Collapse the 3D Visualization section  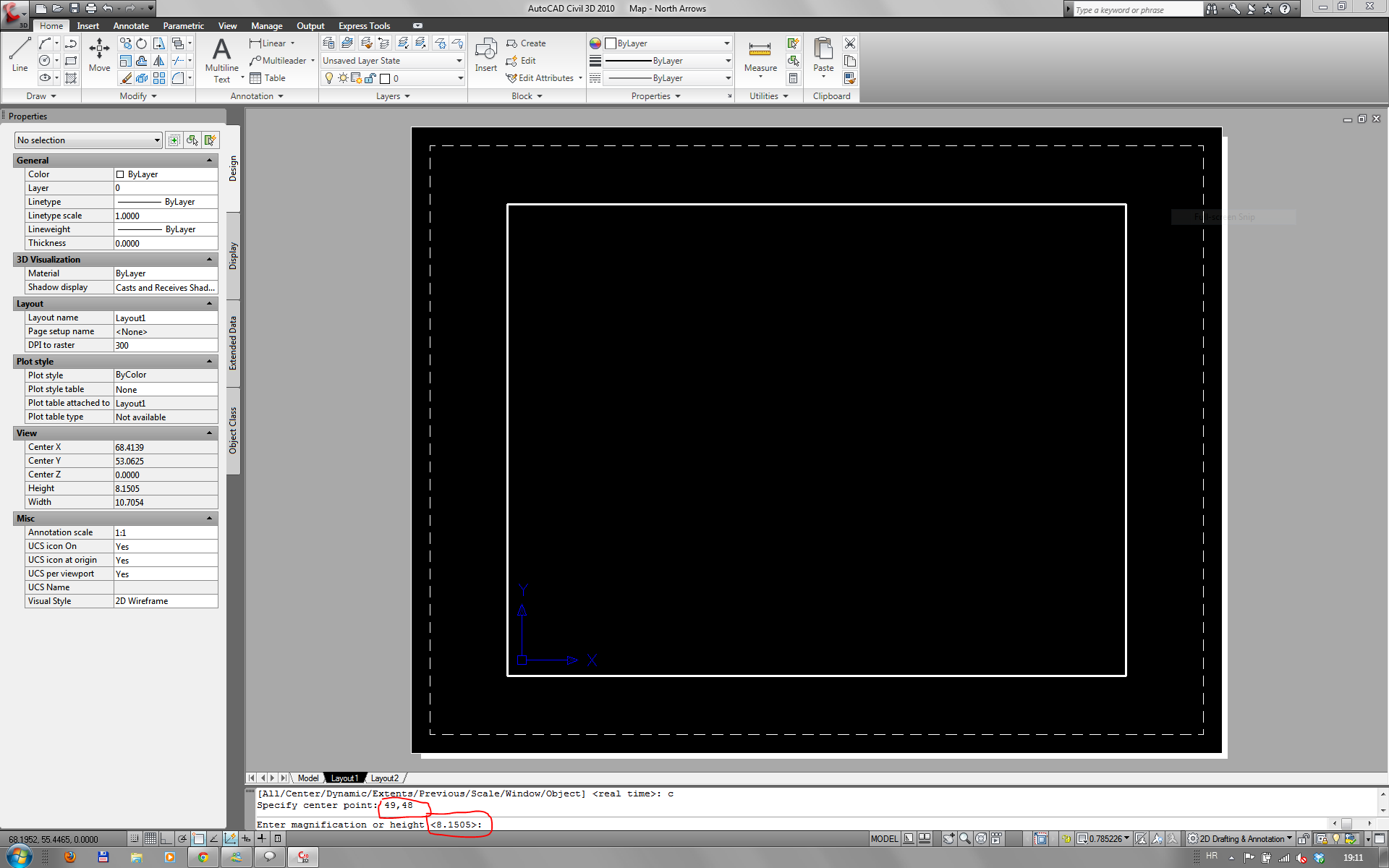[210, 260]
